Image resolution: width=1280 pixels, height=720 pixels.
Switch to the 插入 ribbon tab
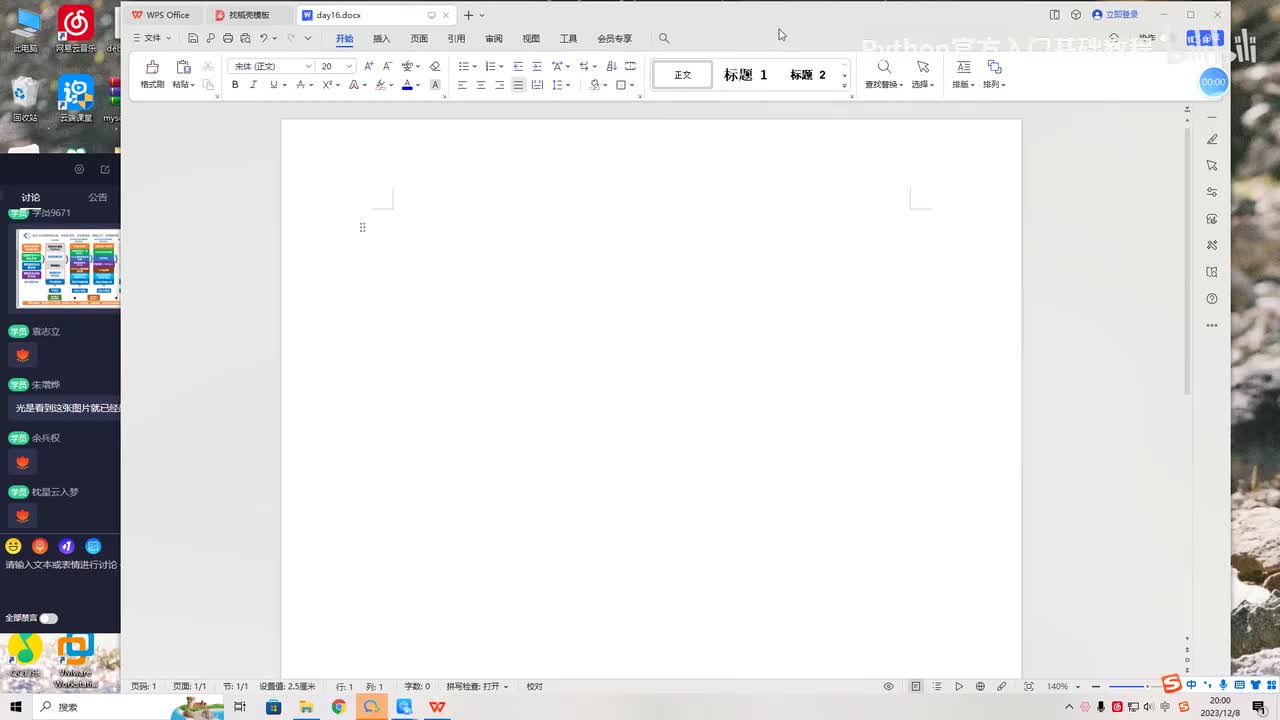pos(382,39)
